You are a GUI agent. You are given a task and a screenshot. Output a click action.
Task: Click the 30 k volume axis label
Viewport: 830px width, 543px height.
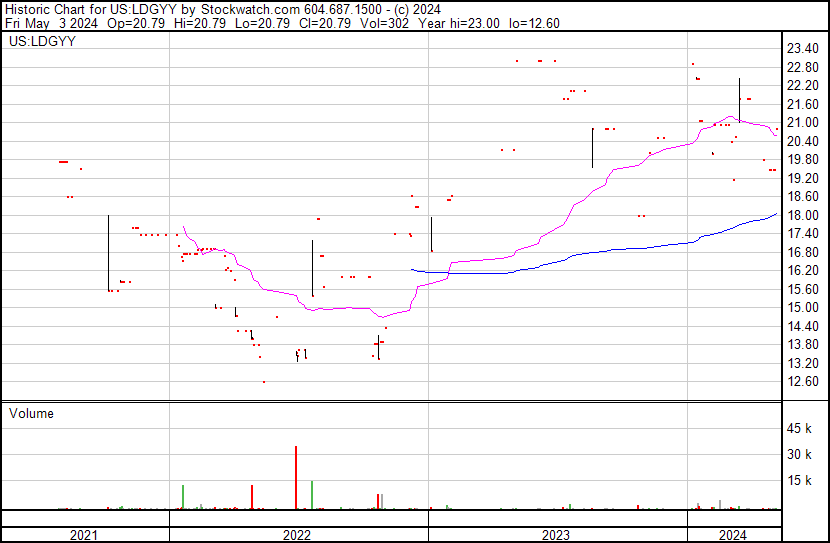[799, 454]
